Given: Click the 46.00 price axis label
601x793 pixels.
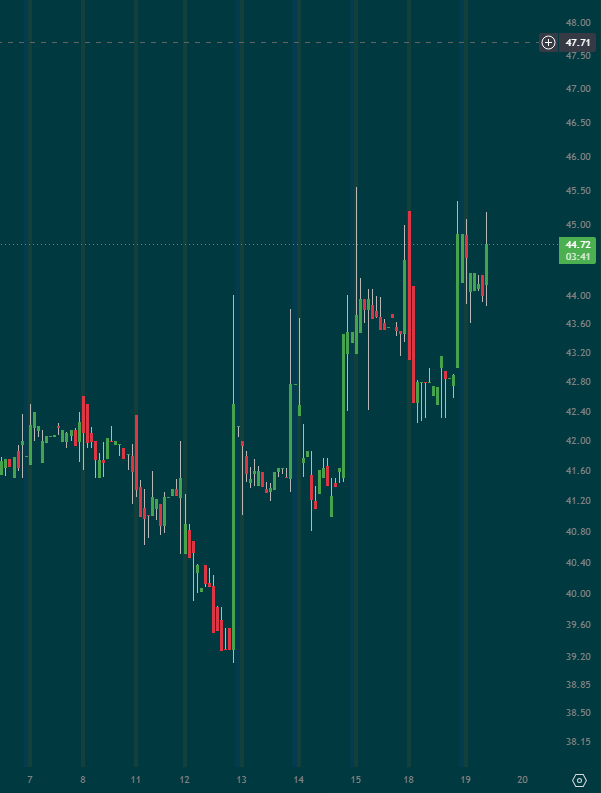Looking at the screenshot, I should coord(578,157).
